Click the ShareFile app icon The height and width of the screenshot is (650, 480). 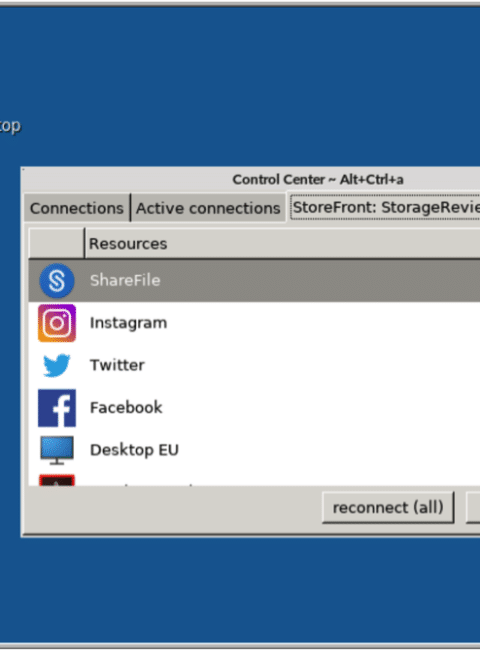tap(57, 281)
